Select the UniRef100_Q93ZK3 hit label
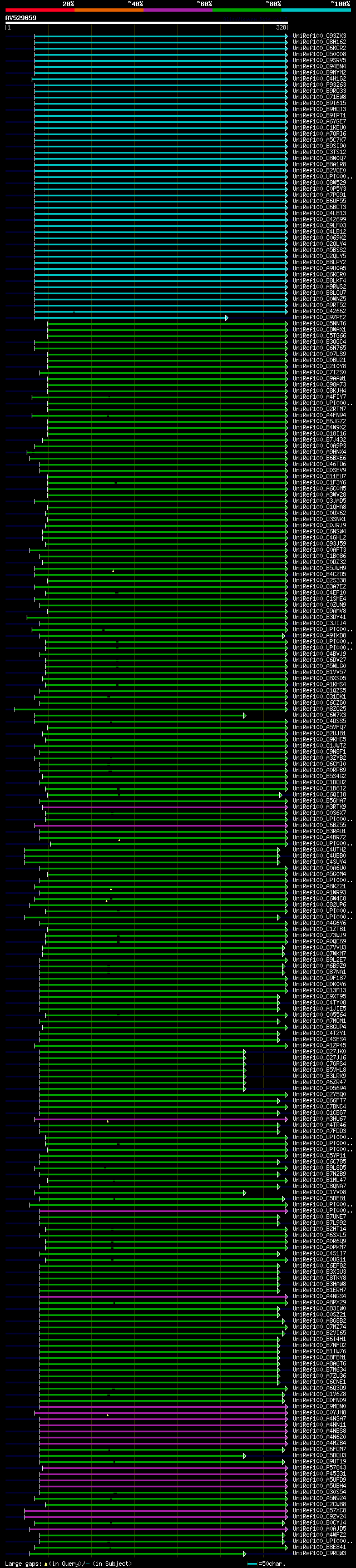This screenshot has width=356, height=1568. point(319,36)
